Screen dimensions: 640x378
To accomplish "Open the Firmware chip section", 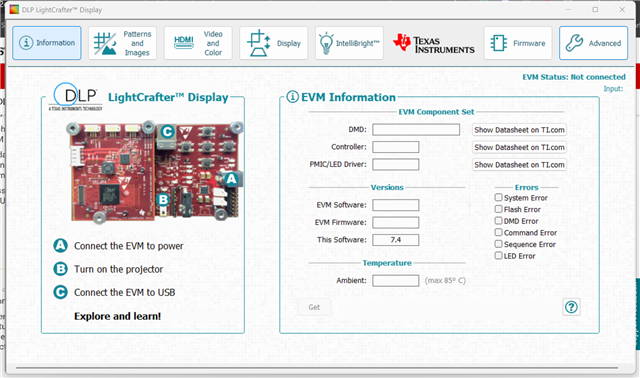I will coord(518,43).
